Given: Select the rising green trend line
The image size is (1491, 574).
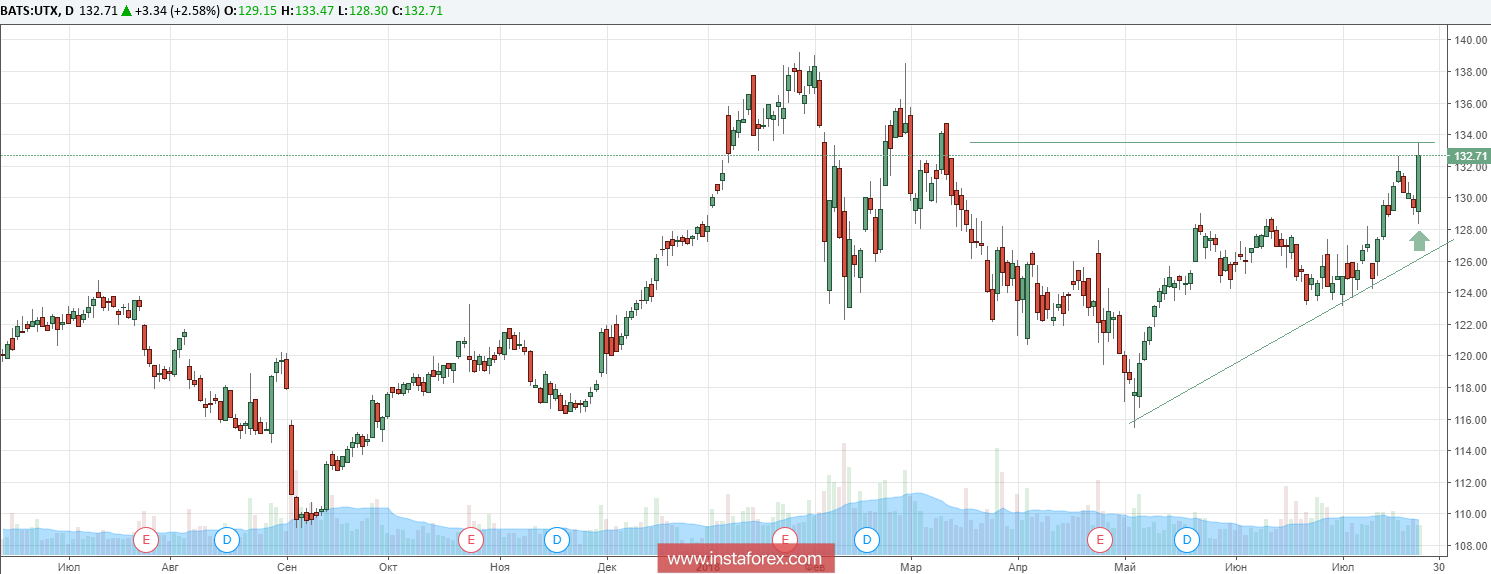Looking at the screenshot, I should coord(1290,332).
